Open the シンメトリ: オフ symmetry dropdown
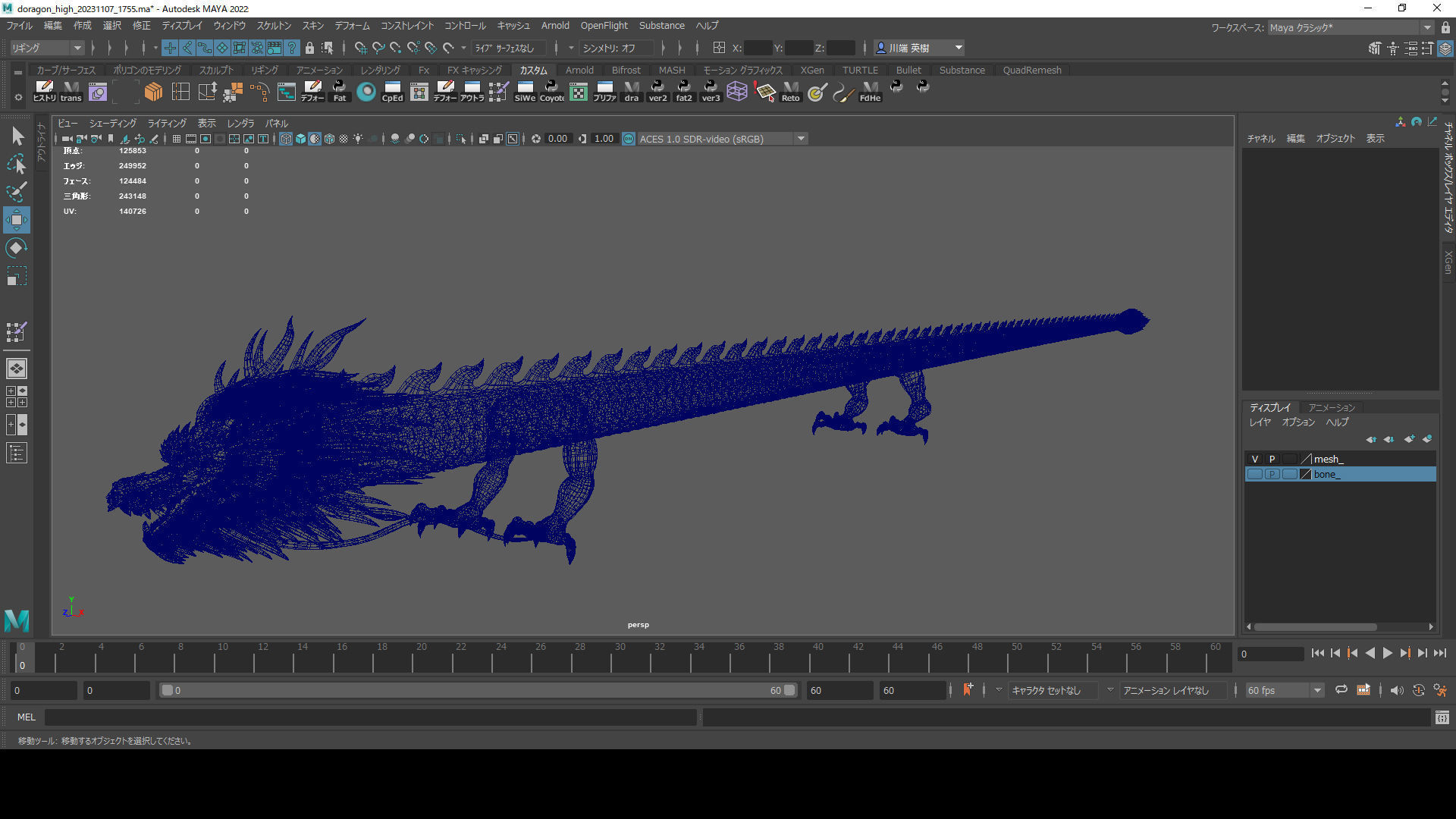 point(616,48)
